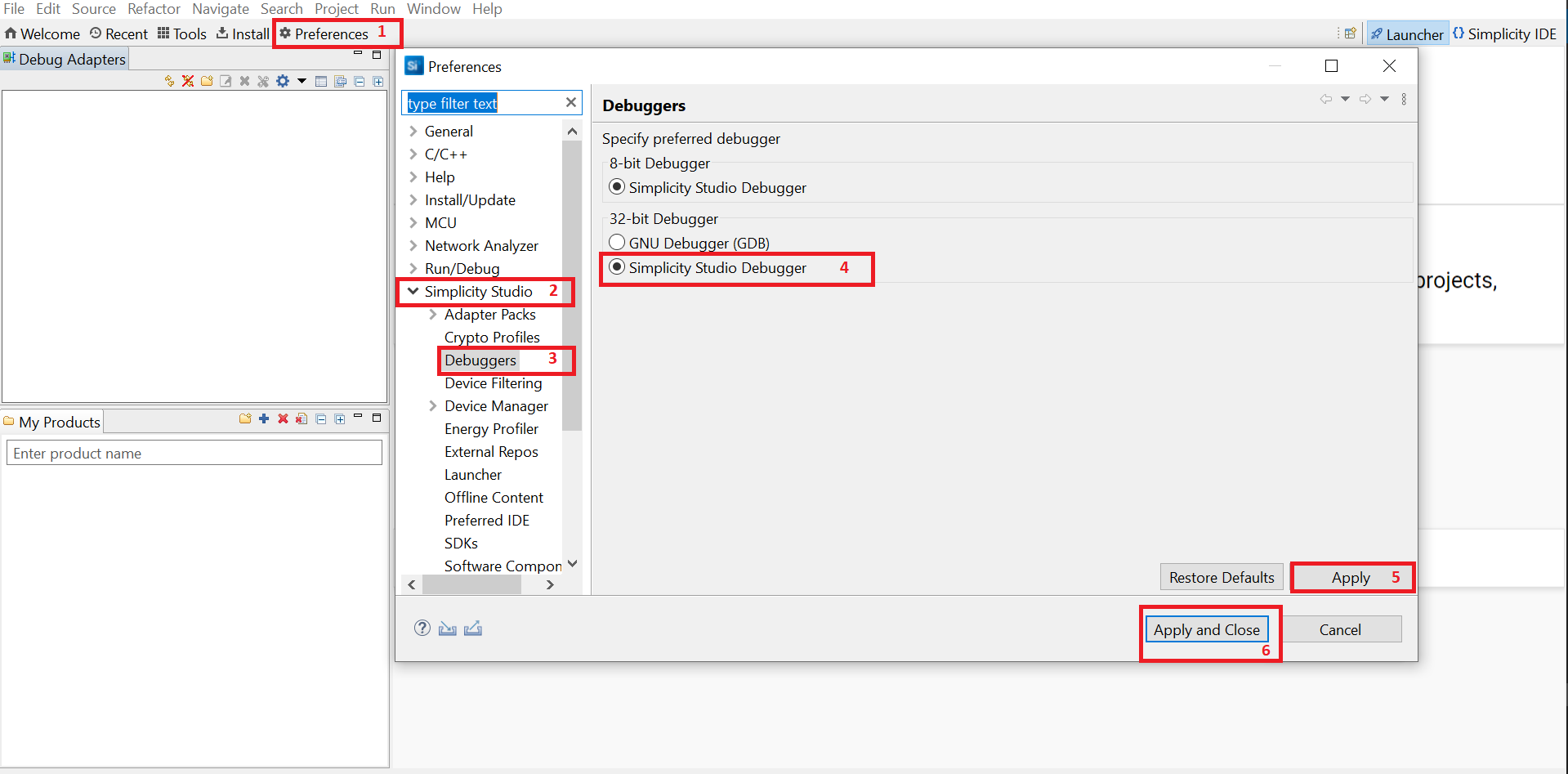Click the Tools toolbar button
The height and width of the screenshot is (774, 1568).
pos(182,34)
